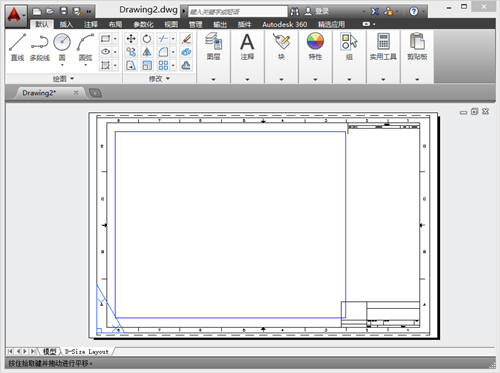The height and width of the screenshot is (373, 500).
Task: Click the New file quick access icon
Action: pyautogui.click(x=37, y=12)
